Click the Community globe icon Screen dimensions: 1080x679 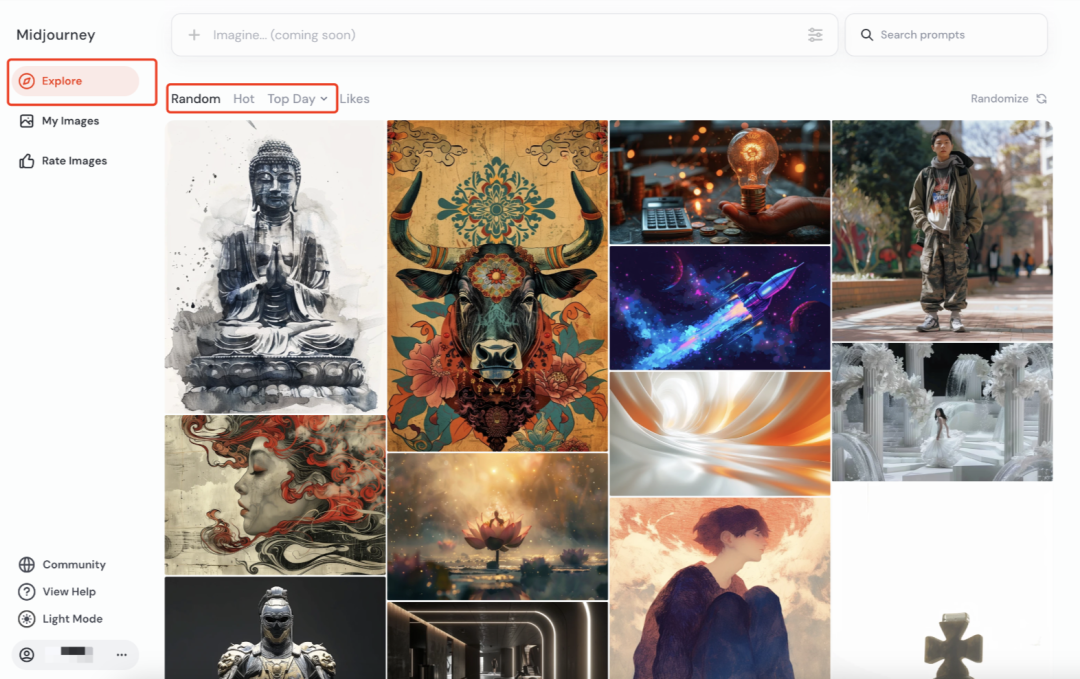coord(27,565)
